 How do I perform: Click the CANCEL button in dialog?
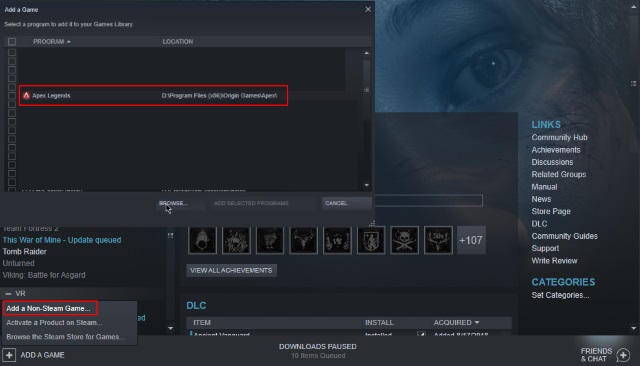346,203
